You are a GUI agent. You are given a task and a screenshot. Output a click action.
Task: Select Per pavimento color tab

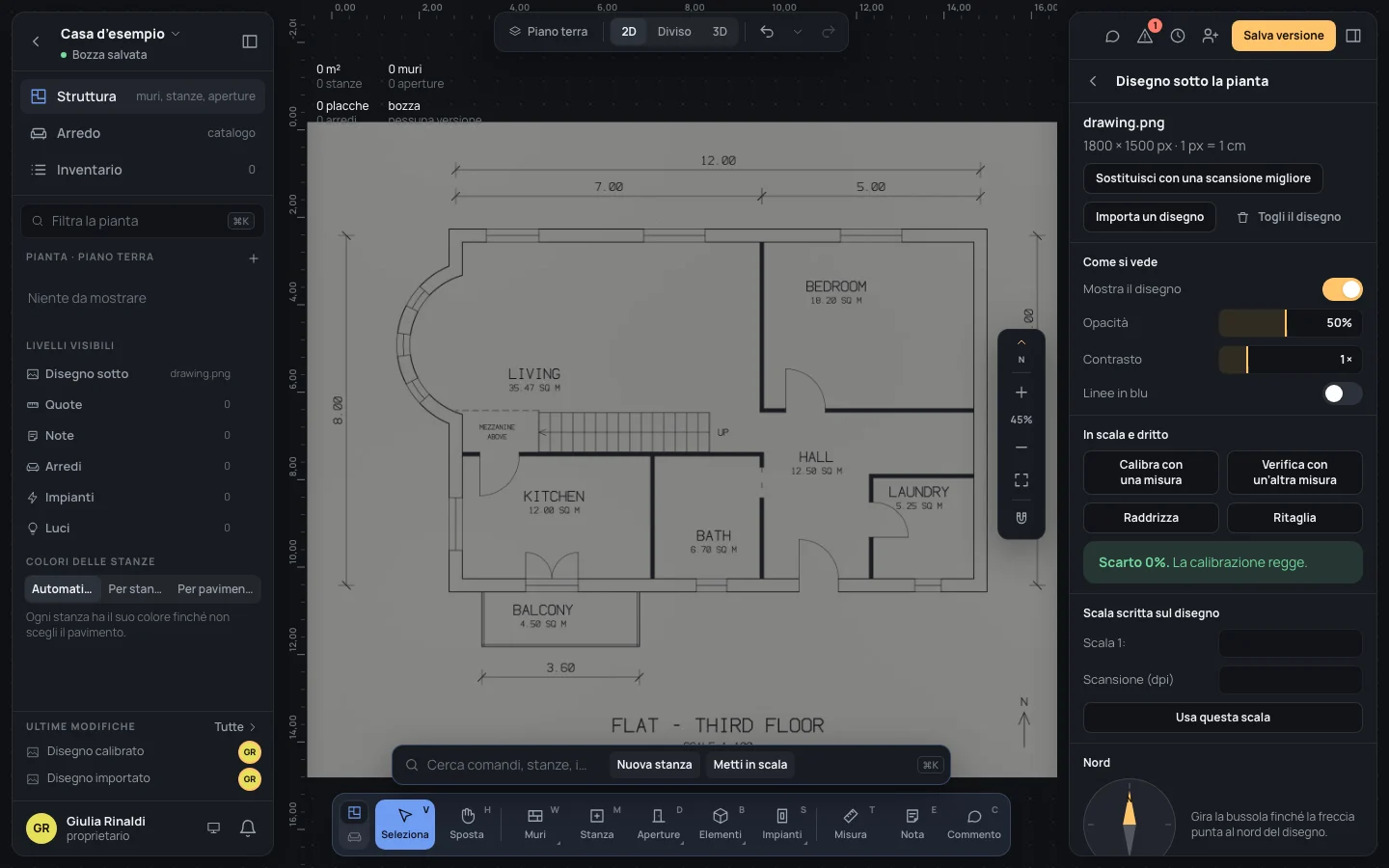click(x=215, y=589)
